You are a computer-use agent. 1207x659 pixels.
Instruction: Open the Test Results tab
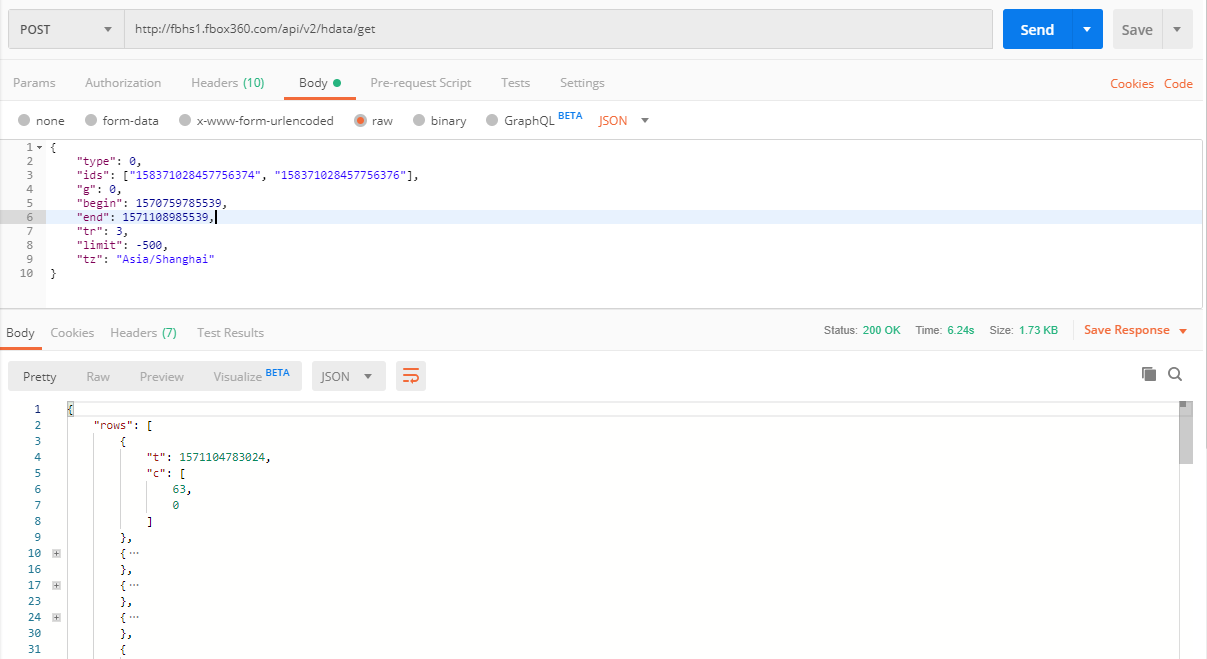230,332
